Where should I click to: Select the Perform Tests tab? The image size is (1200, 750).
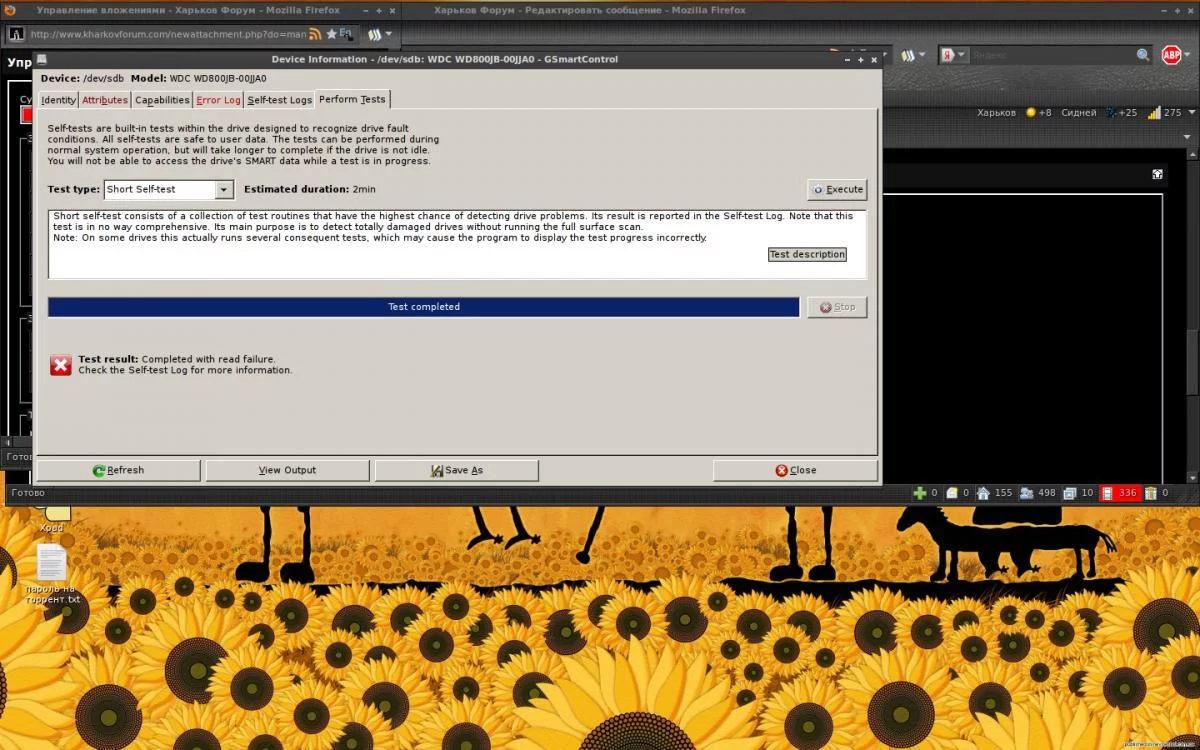(x=352, y=99)
